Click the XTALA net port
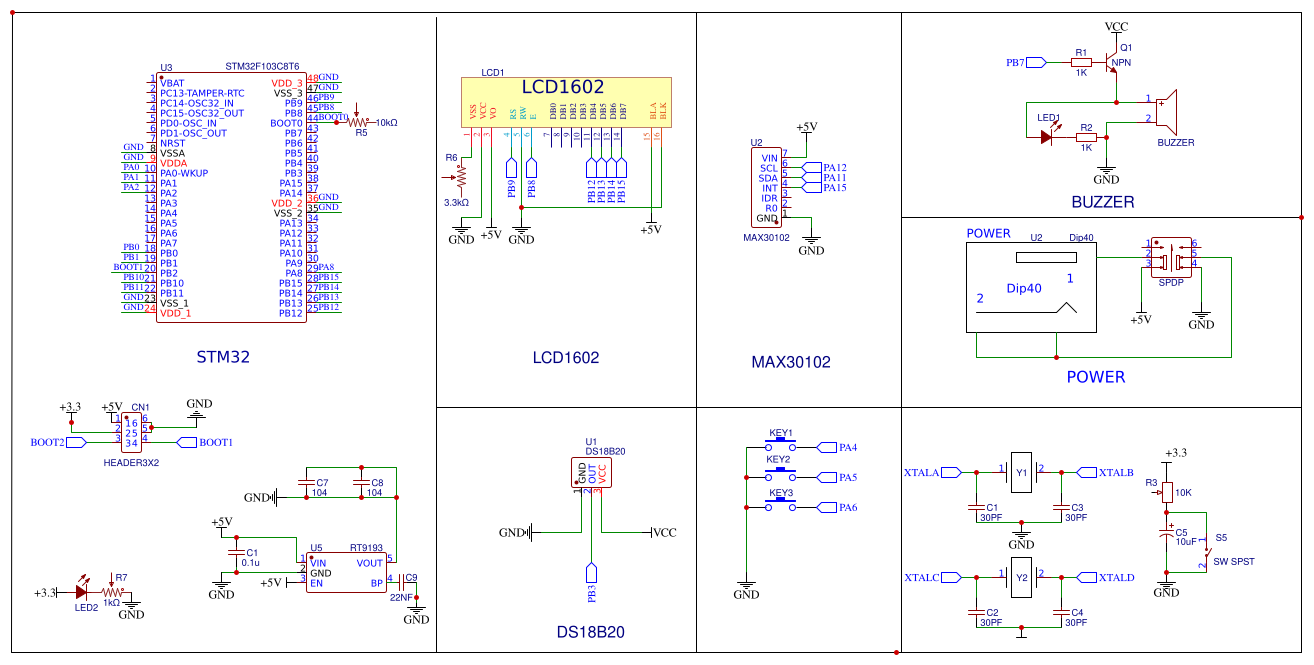Image resolution: width=1314 pixels, height=665 pixels. click(951, 471)
